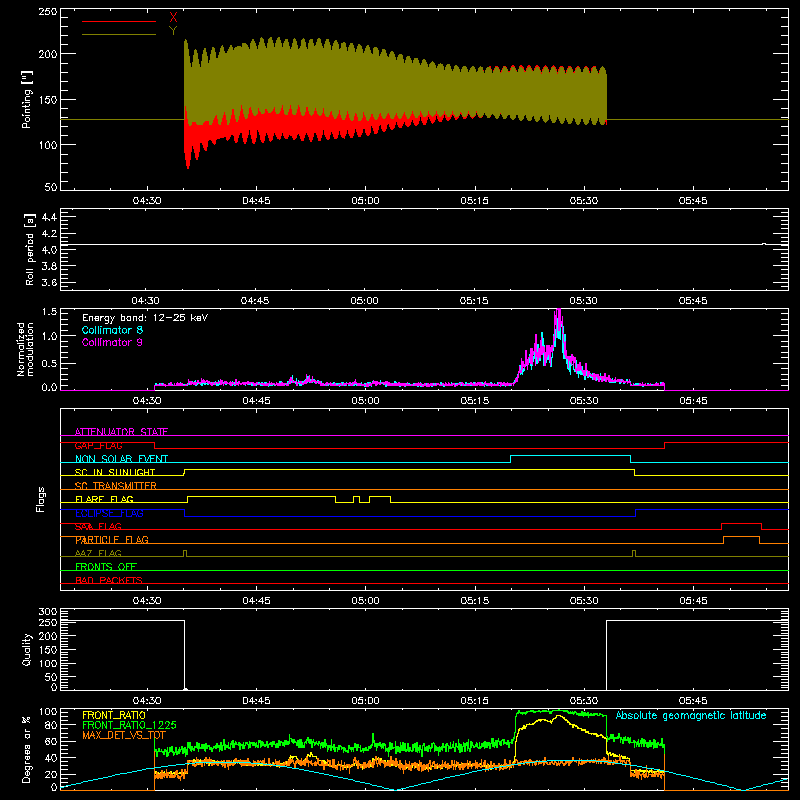Click the red X legend line sample
Image resolution: width=800 pixels, height=800 pixels.
click(x=118, y=21)
